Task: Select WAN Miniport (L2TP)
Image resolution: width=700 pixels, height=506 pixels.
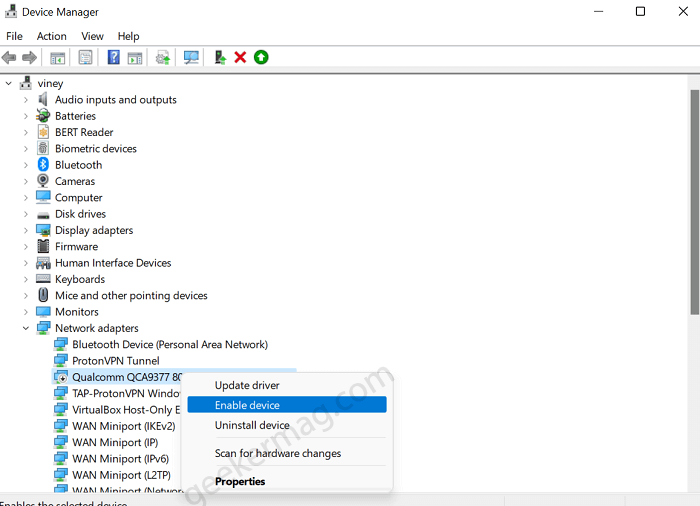Action: [121, 475]
